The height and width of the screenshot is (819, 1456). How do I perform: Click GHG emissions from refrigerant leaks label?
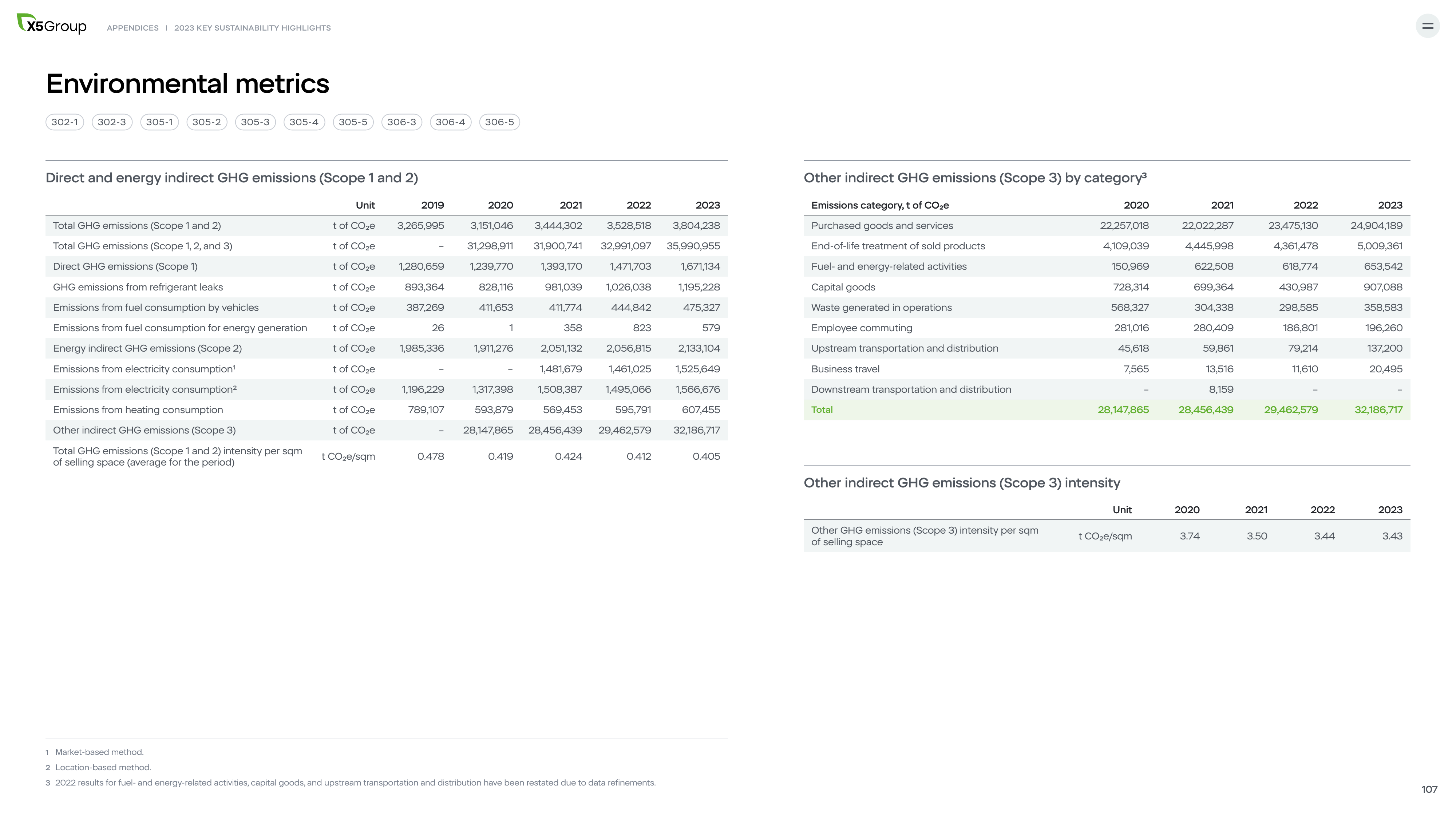click(x=138, y=287)
